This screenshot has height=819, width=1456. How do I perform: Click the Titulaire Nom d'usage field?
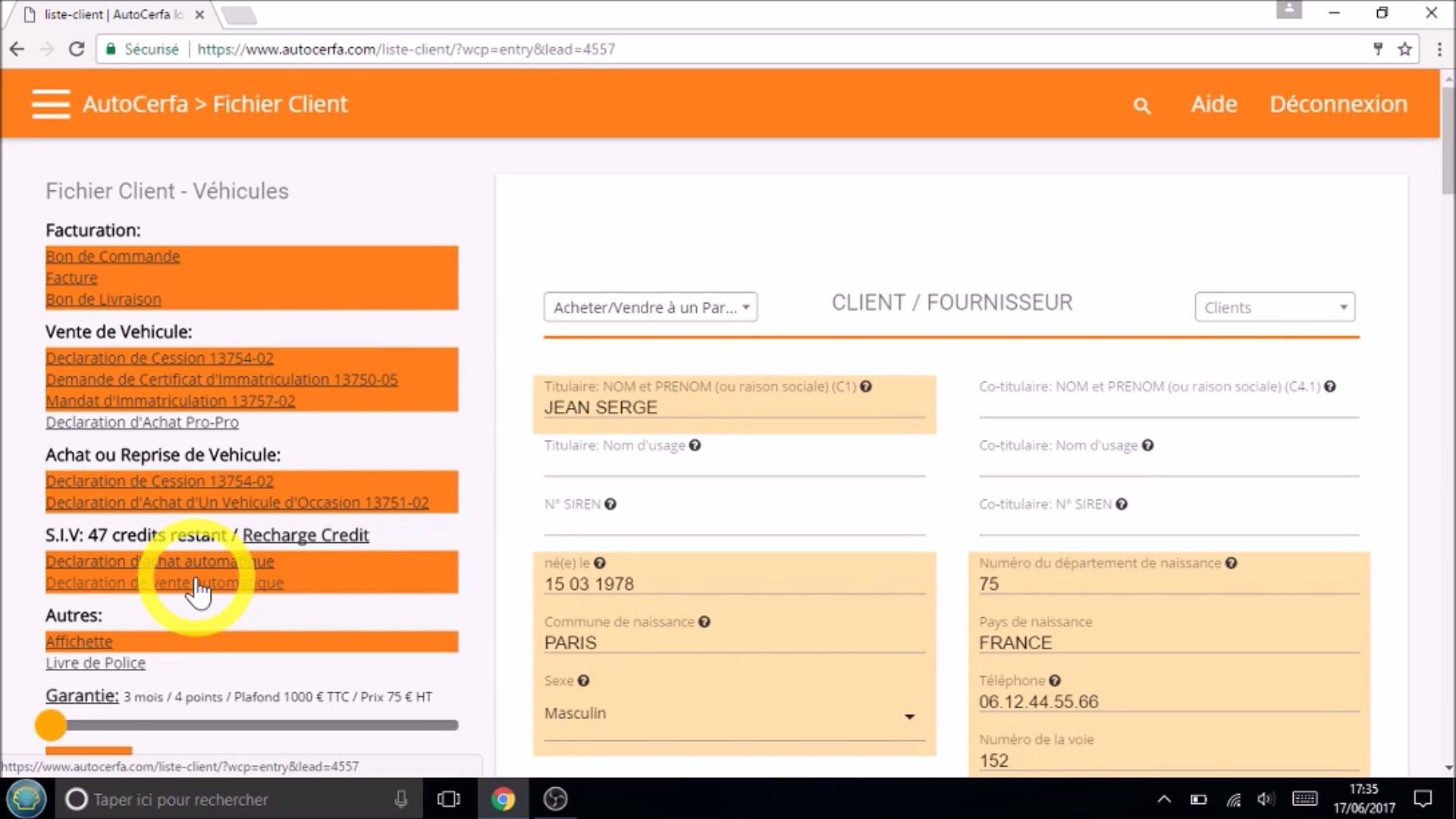tap(734, 466)
